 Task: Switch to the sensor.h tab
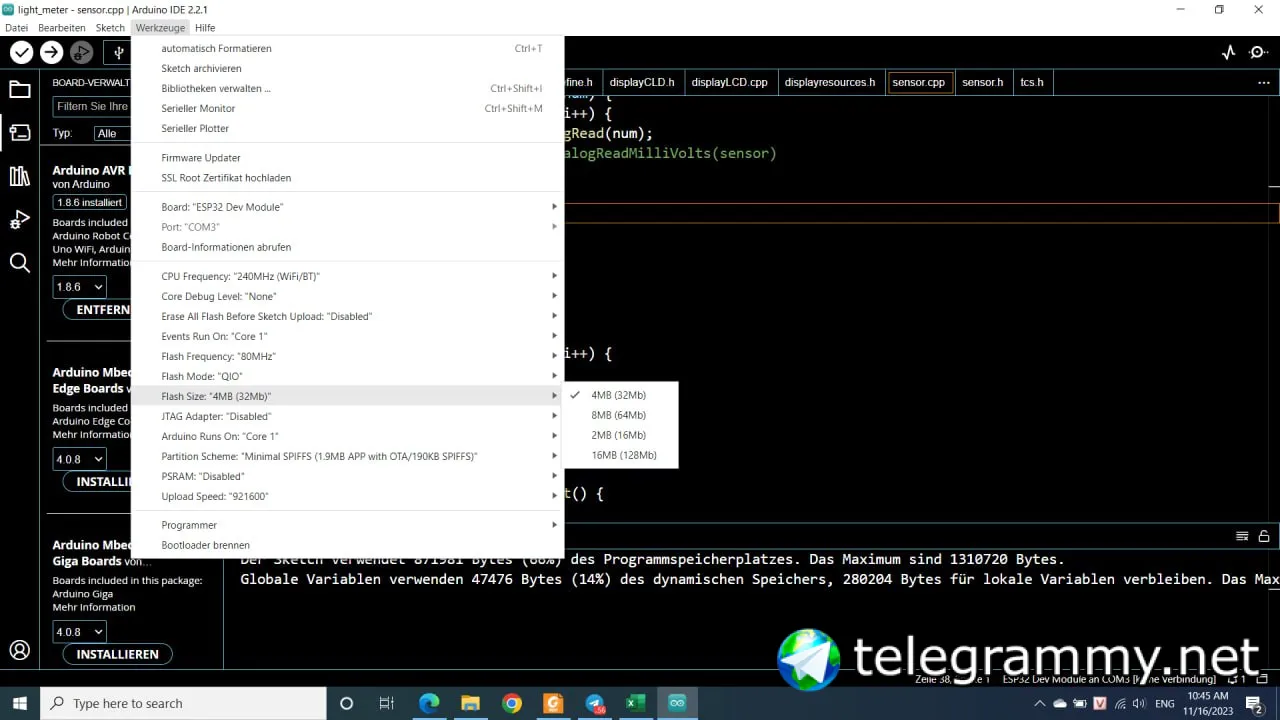tap(982, 82)
